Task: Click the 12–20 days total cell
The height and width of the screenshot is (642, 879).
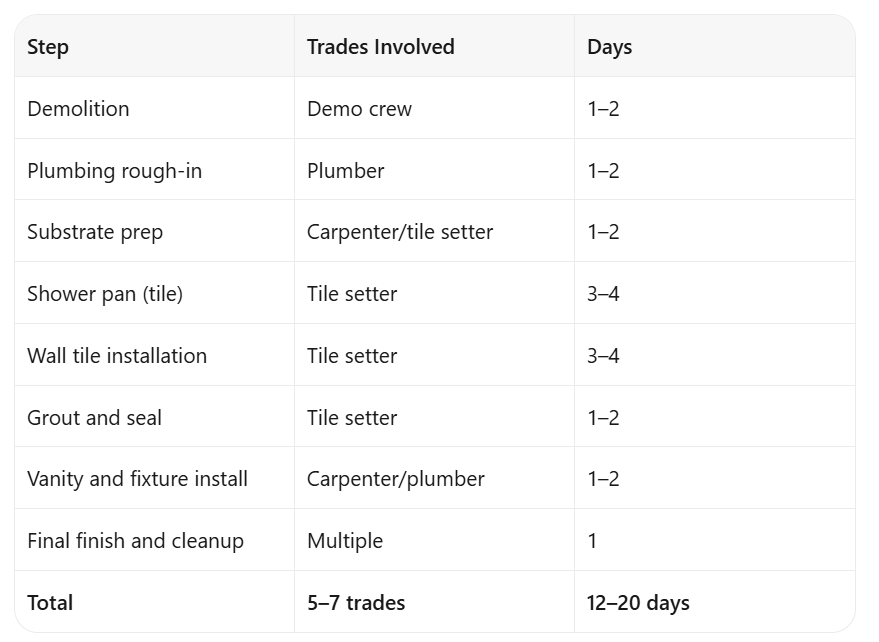Action: [639, 603]
